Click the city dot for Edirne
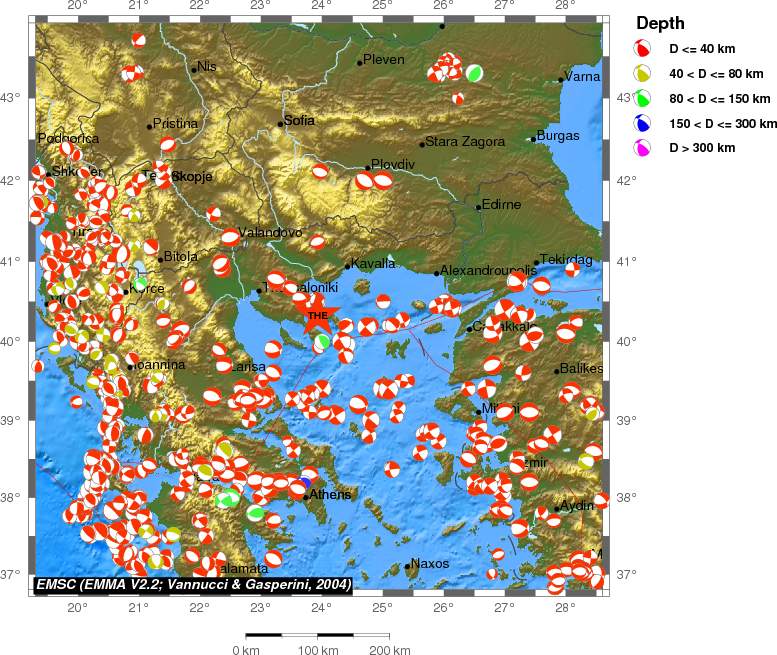 coord(479,207)
